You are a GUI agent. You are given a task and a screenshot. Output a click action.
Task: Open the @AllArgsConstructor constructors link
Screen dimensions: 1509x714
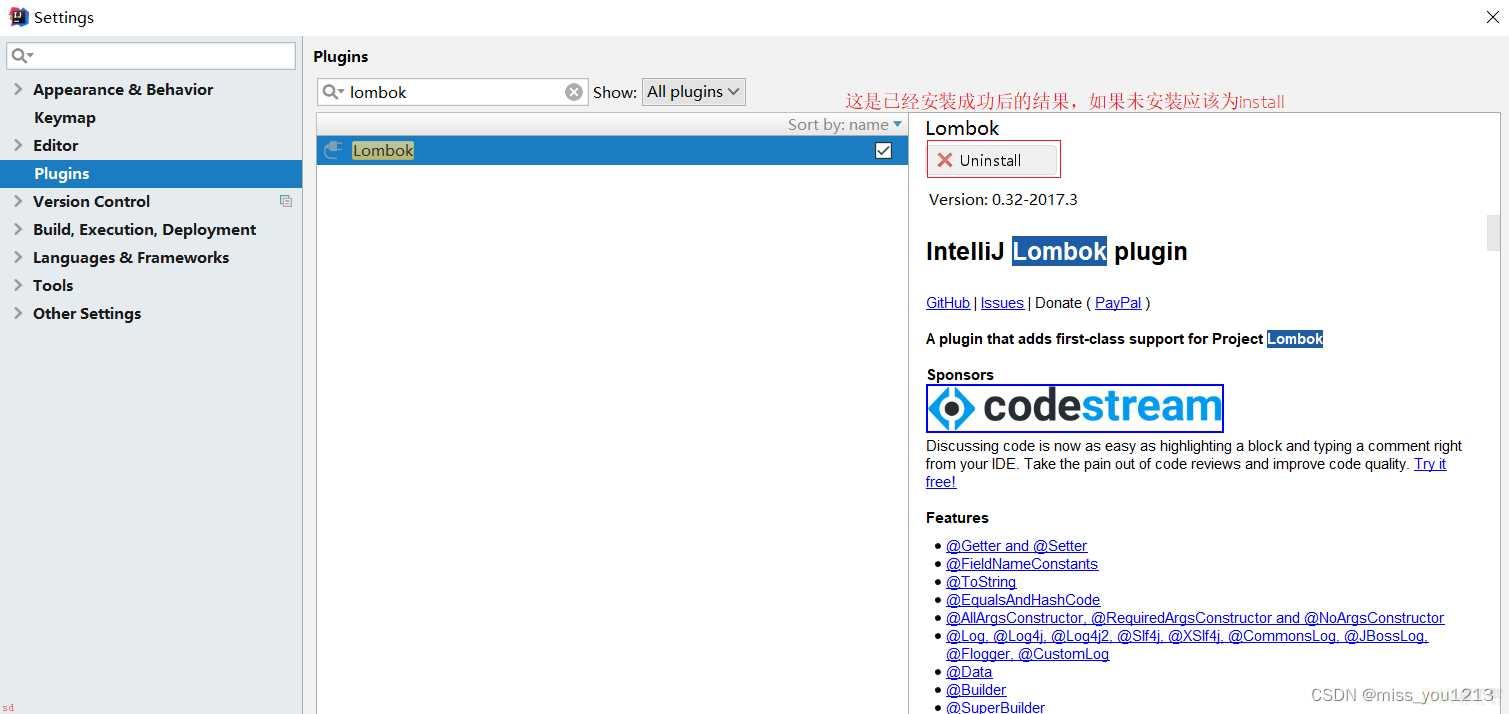pyautogui.click(x=1195, y=618)
